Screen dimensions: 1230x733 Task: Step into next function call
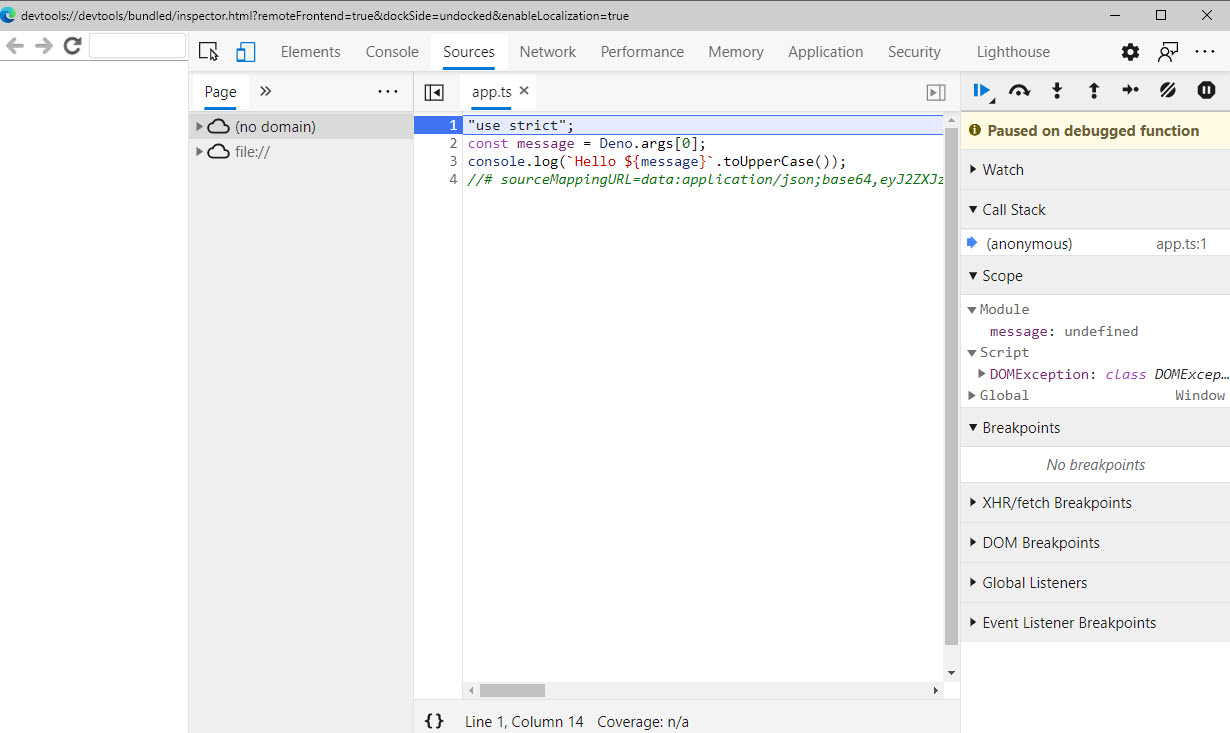click(1056, 91)
